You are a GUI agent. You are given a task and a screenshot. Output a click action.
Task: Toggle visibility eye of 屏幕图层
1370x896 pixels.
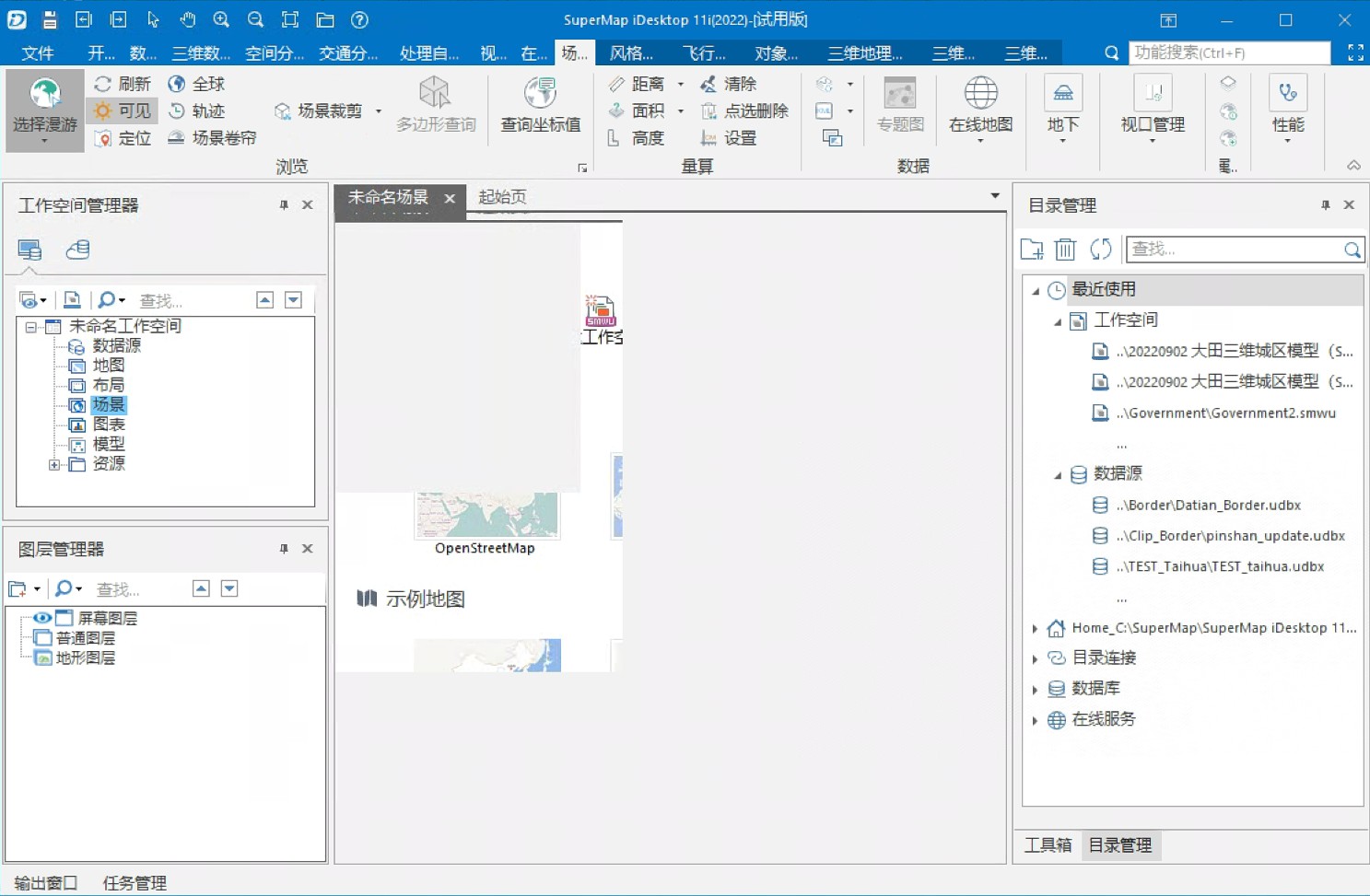(41, 618)
